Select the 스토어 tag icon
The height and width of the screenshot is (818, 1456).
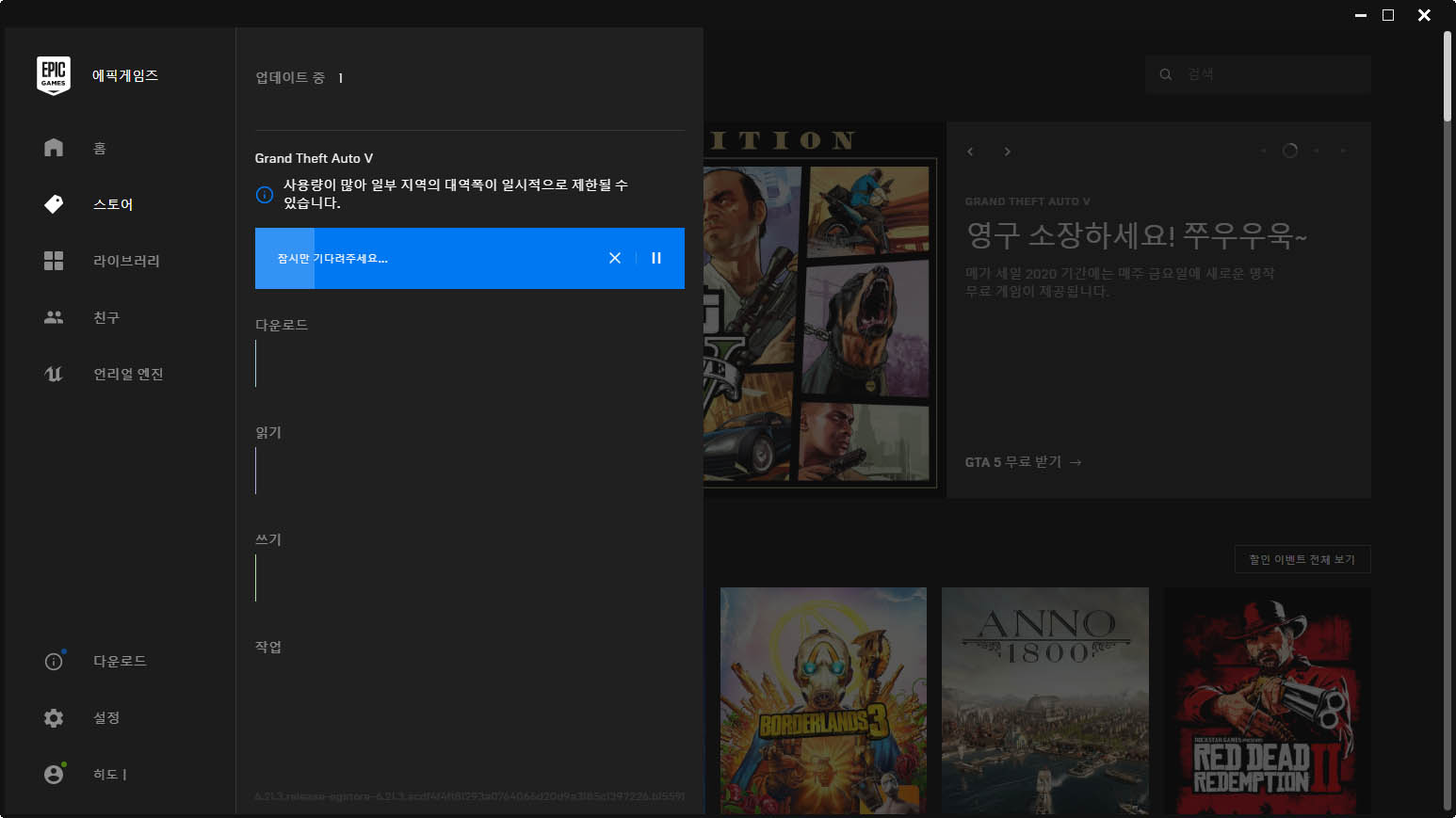coord(54,204)
